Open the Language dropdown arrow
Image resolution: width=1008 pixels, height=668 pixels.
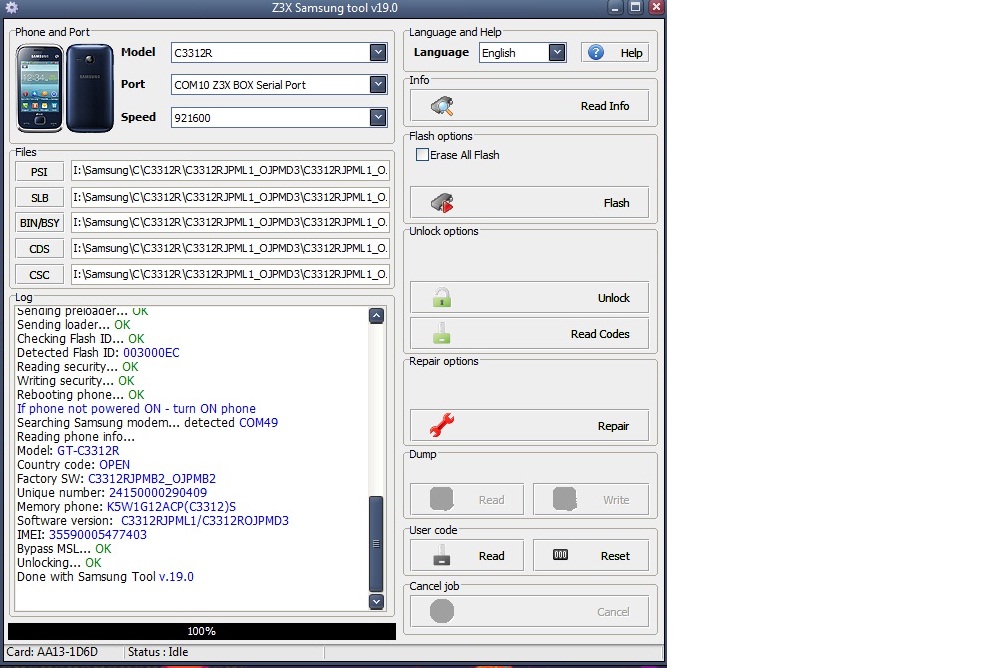pyautogui.click(x=557, y=52)
